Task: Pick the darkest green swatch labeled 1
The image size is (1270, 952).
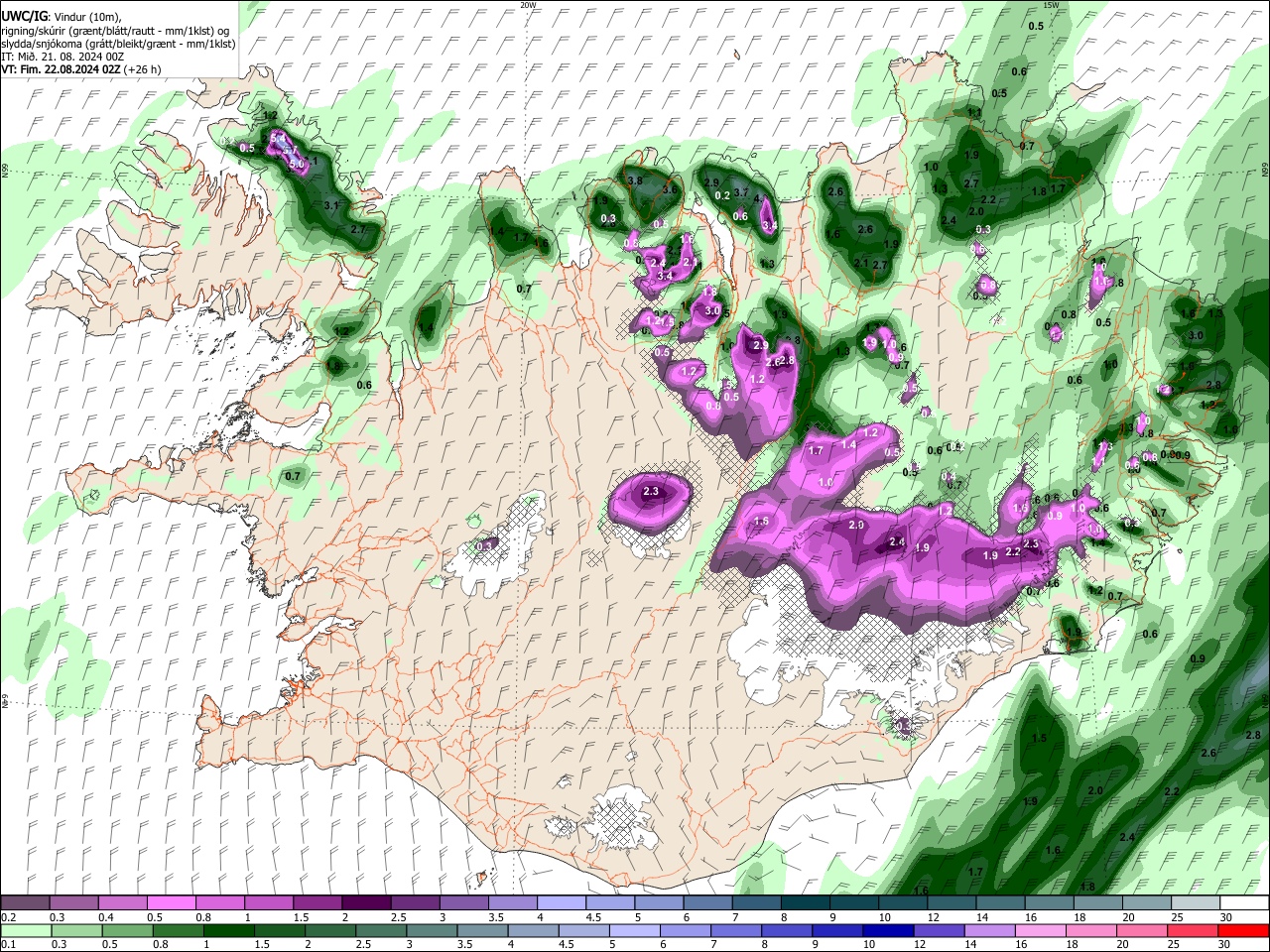Action: click(x=231, y=930)
